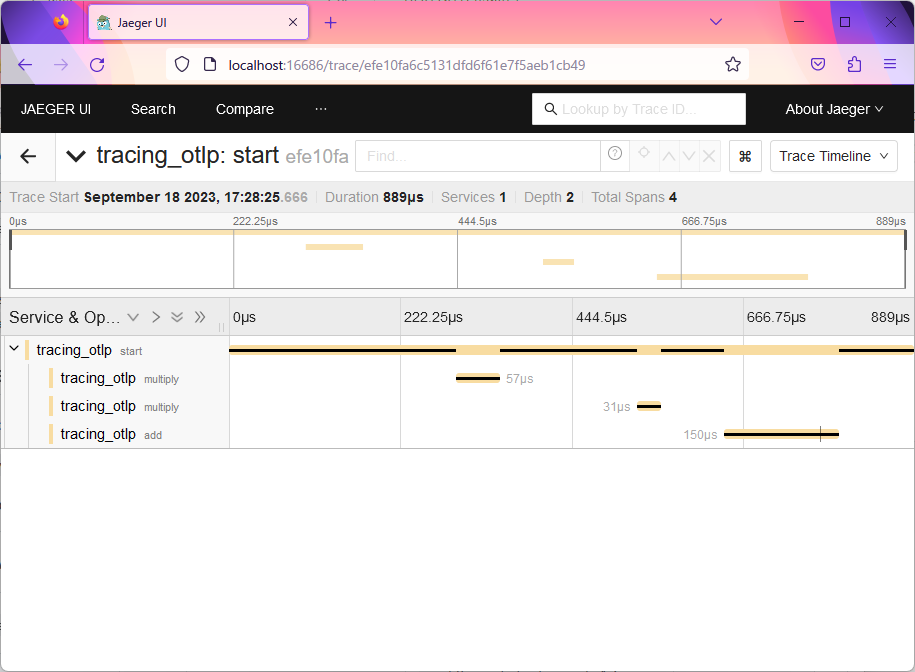Bookmark this page with the star
Screen dimensions: 915x672
733,64
